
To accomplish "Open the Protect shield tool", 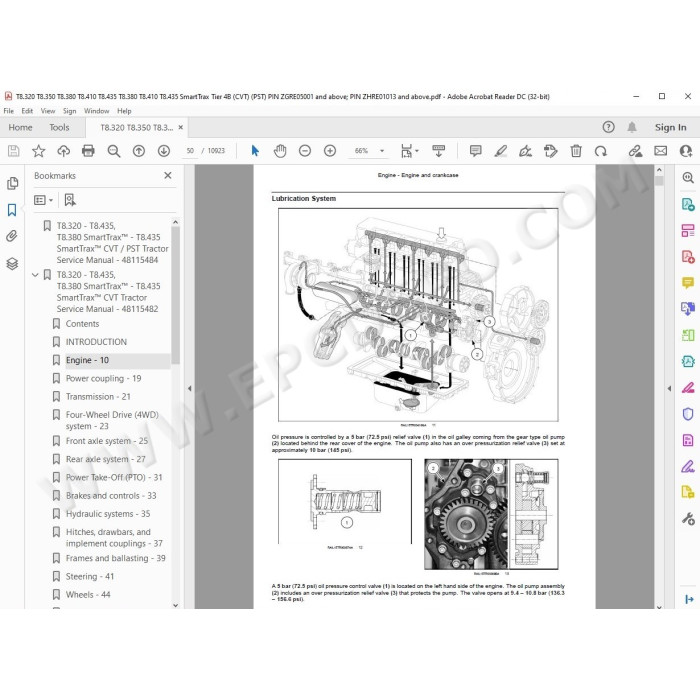I will (x=688, y=414).
